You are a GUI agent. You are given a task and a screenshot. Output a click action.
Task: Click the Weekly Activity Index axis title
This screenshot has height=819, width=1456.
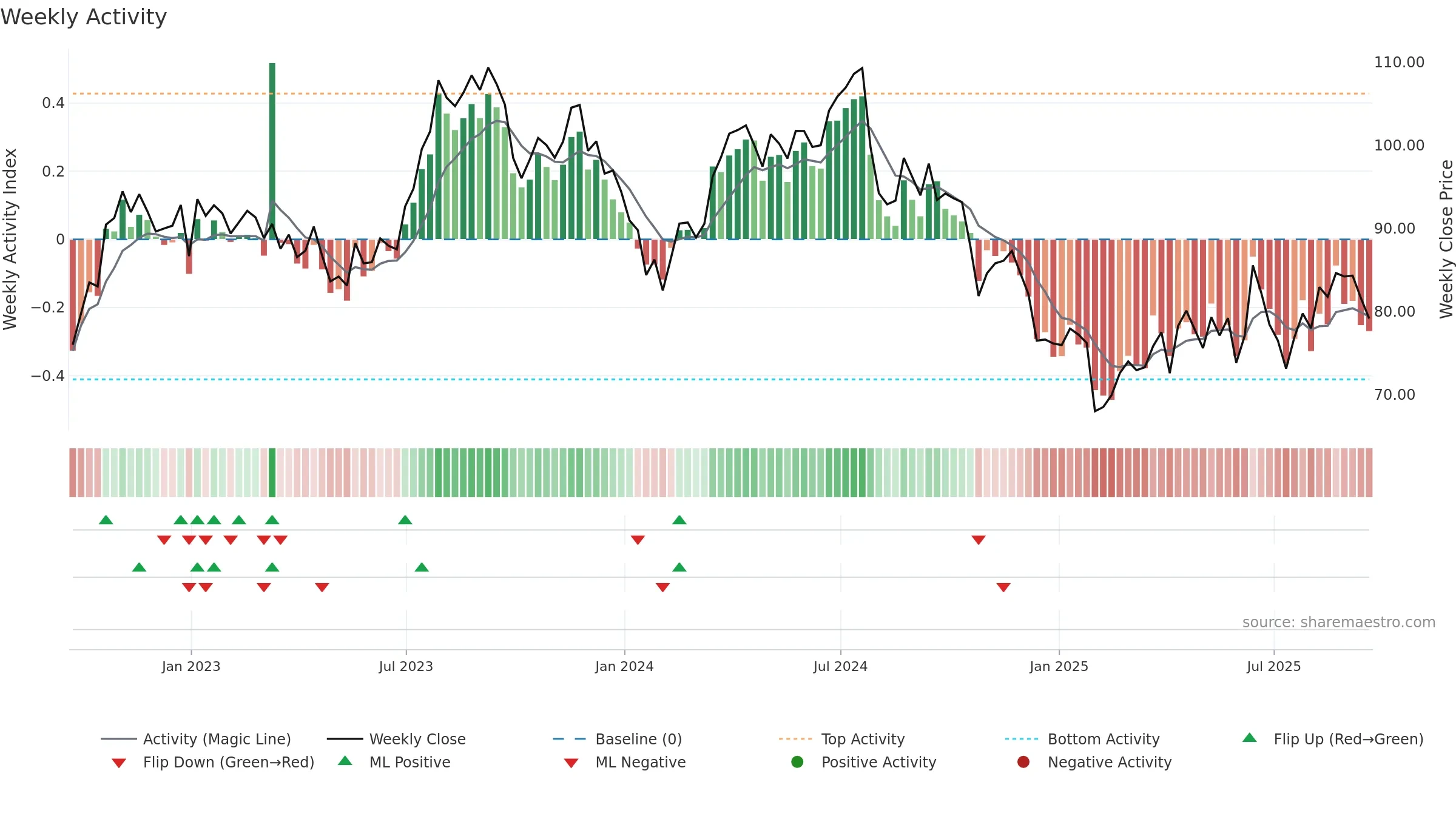tap(10, 239)
